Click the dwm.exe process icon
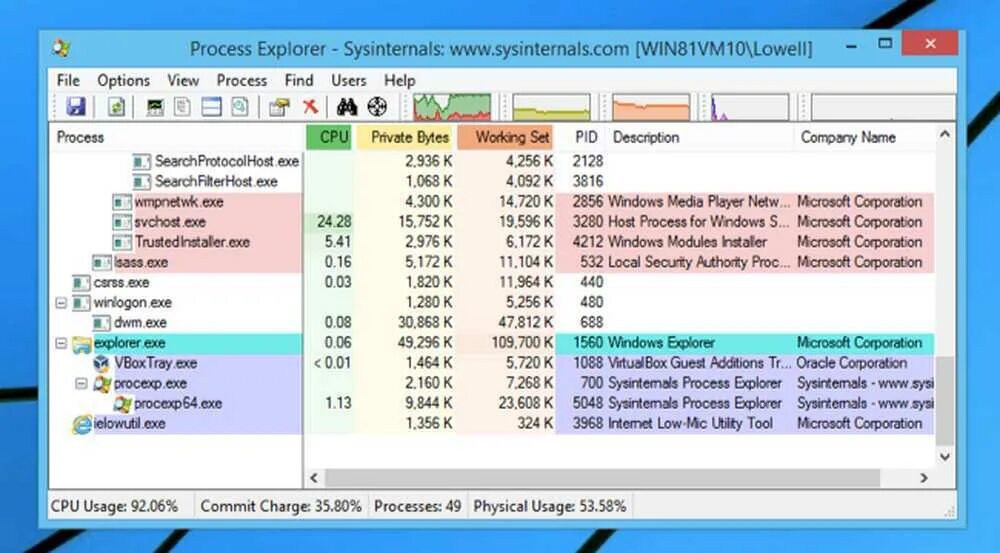Screen dimensions: 1000x553 click(x=101, y=323)
